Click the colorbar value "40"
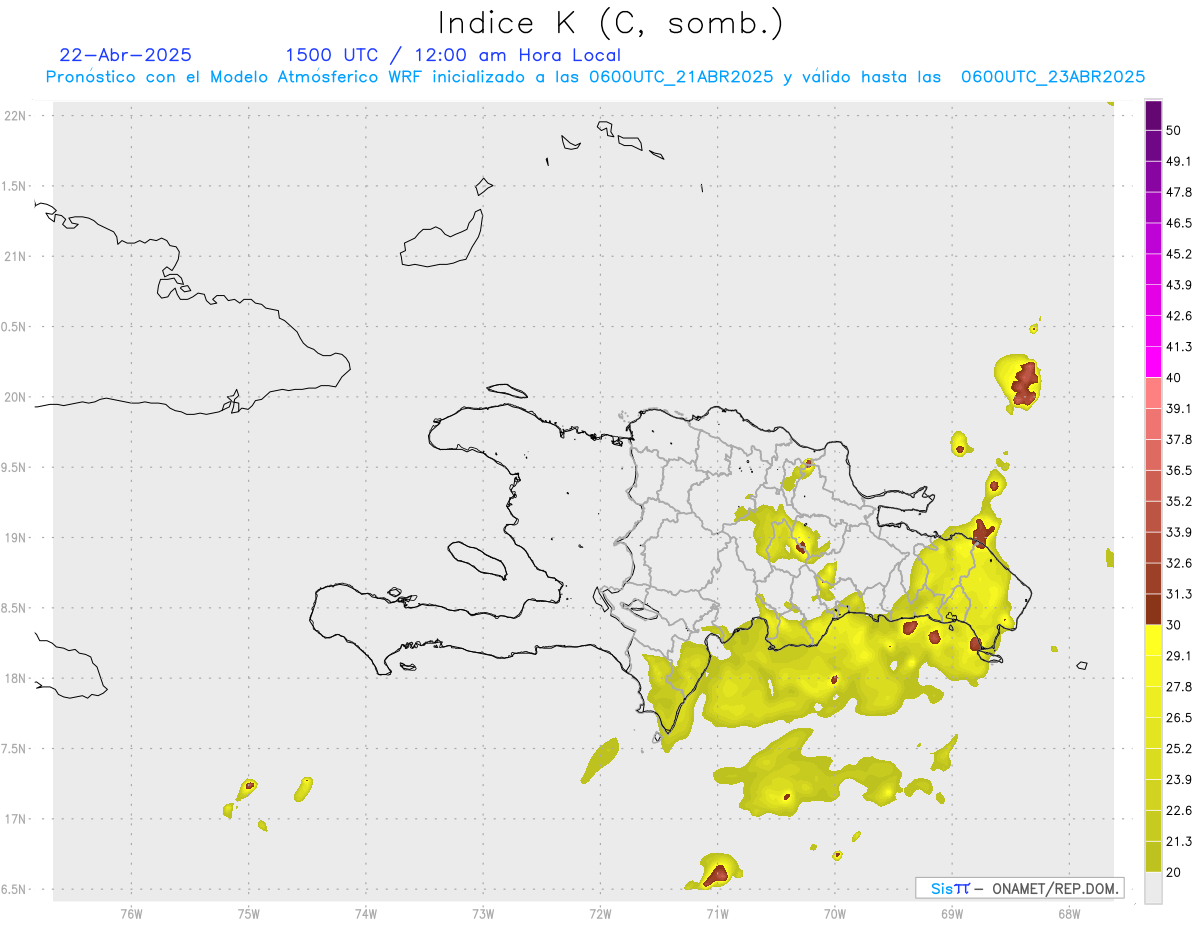This screenshot has height=927, width=1200. [x=1174, y=378]
